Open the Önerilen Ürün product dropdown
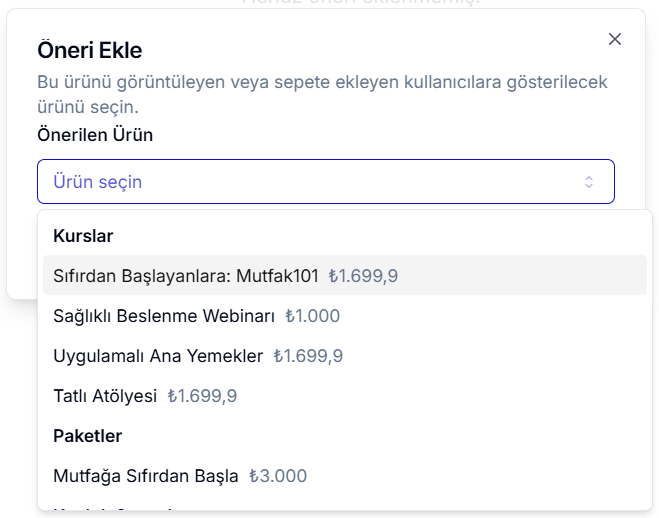 click(x=325, y=182)
